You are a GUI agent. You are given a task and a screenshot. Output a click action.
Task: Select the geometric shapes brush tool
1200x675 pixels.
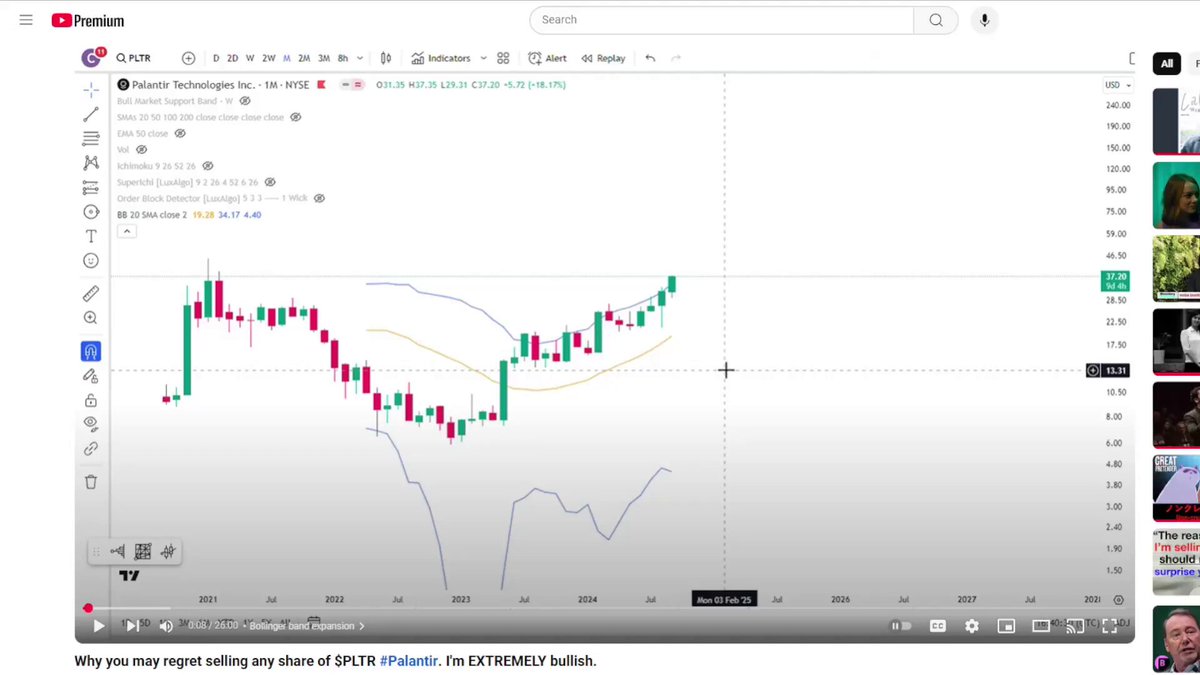pos(91,212)
